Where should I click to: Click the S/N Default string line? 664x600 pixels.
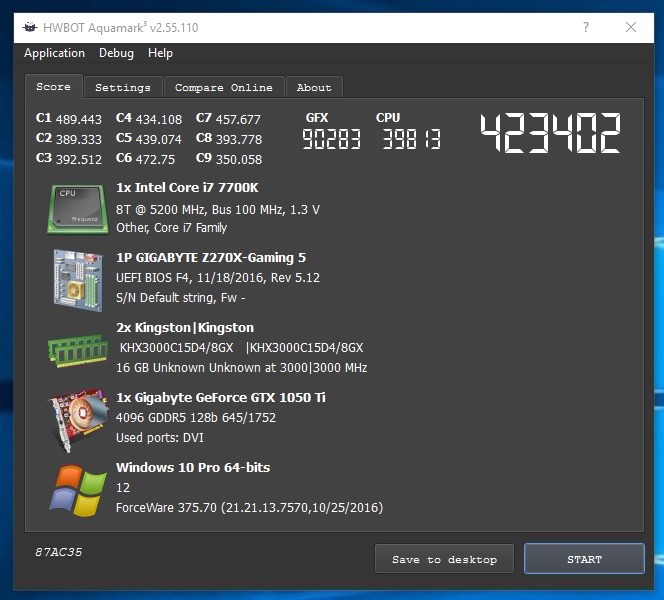(180, 298)
